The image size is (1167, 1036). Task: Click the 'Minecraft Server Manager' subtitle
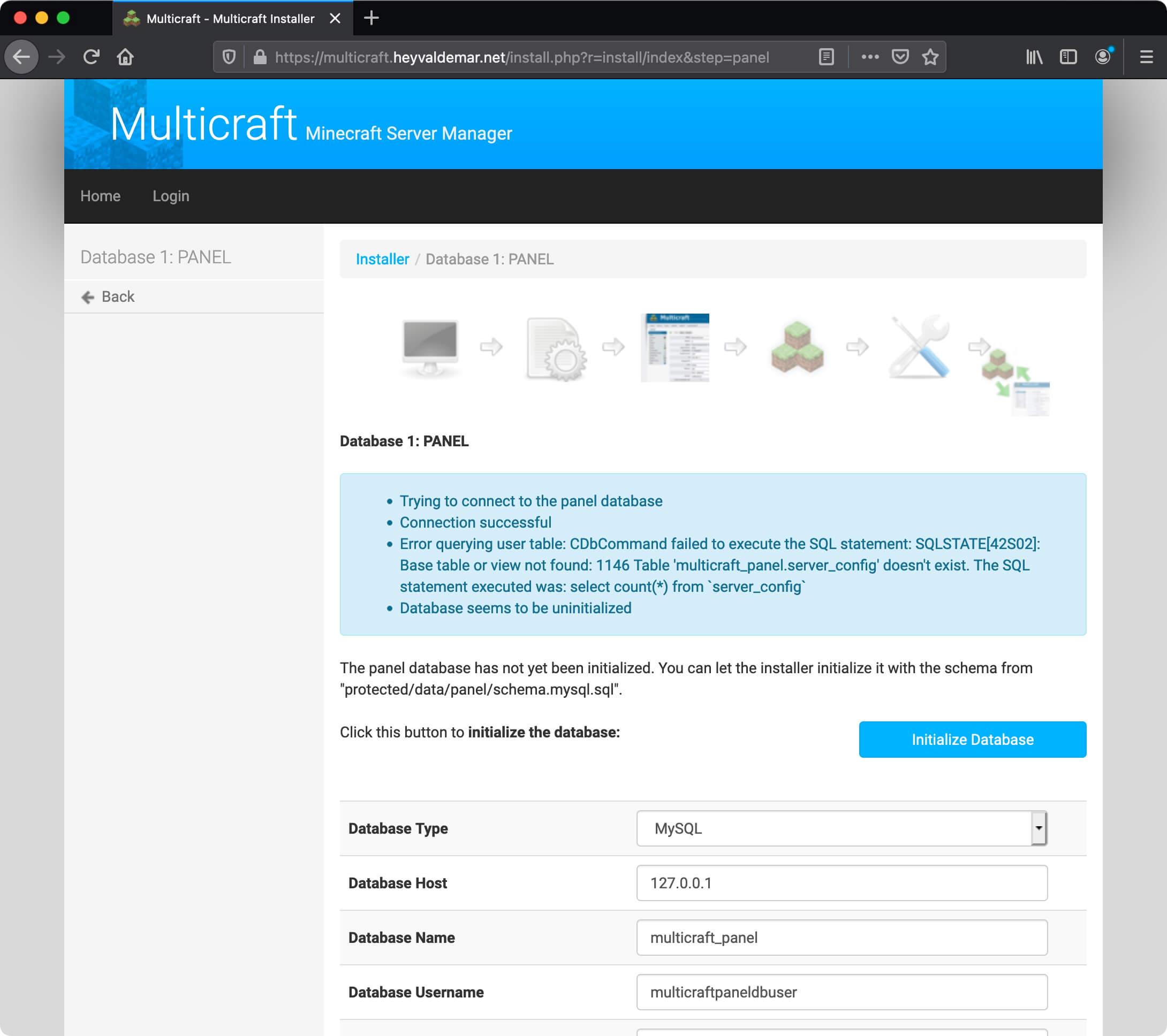pos(409,133)
